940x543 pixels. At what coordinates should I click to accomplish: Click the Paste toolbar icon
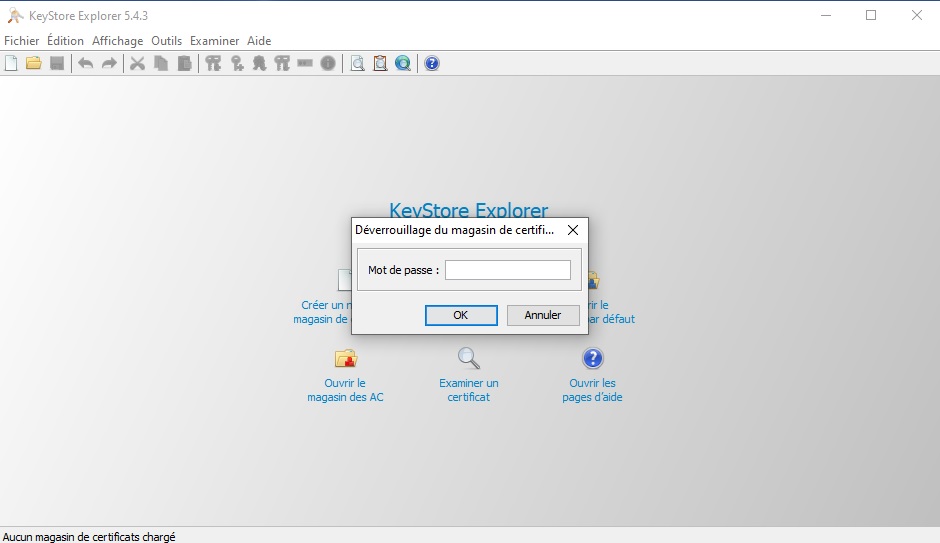(x=185, y=63)
